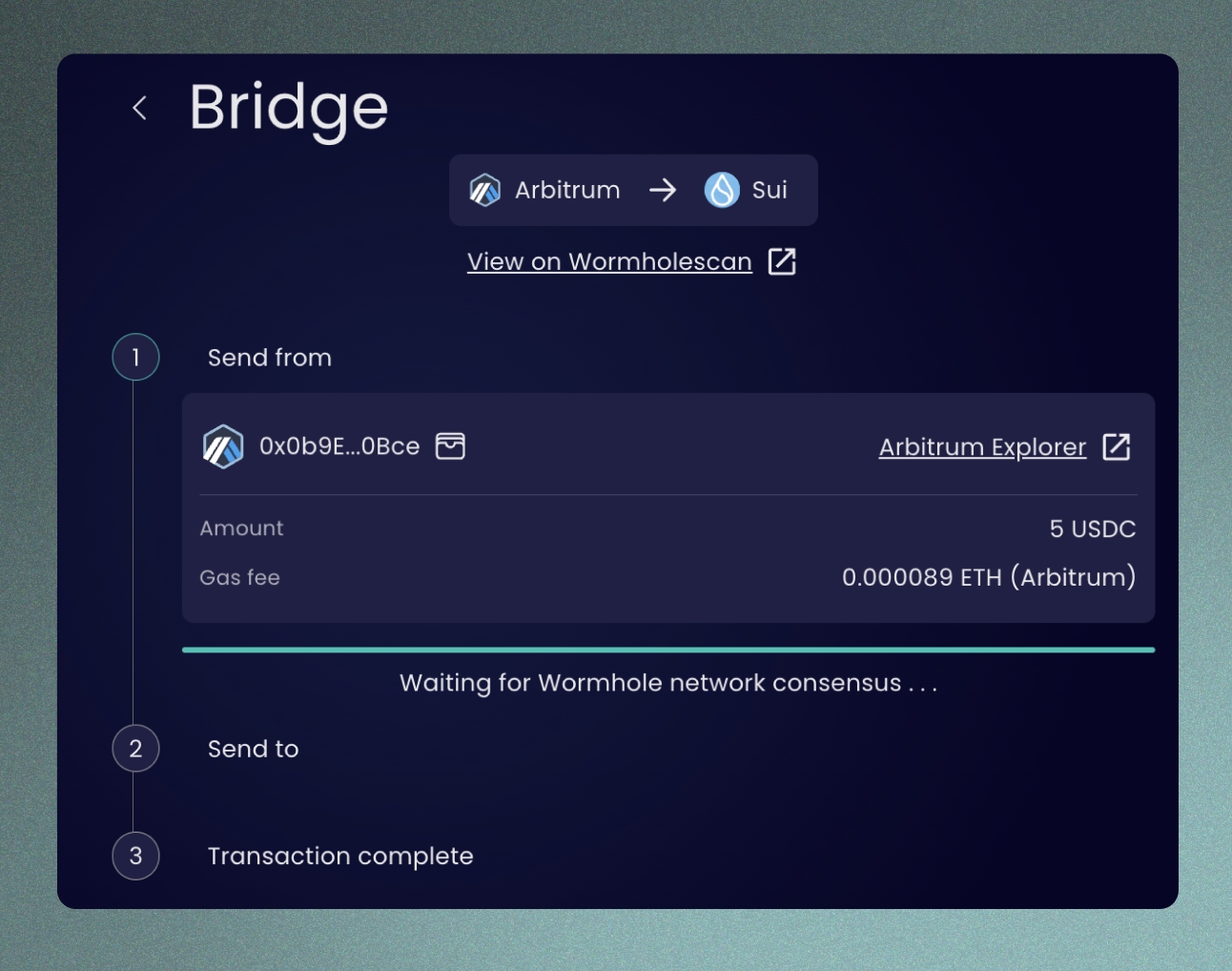Expand the Send from step label
Image resolution: width=1232 pixels, height=971 pixels.
click(x=270, y=358)
